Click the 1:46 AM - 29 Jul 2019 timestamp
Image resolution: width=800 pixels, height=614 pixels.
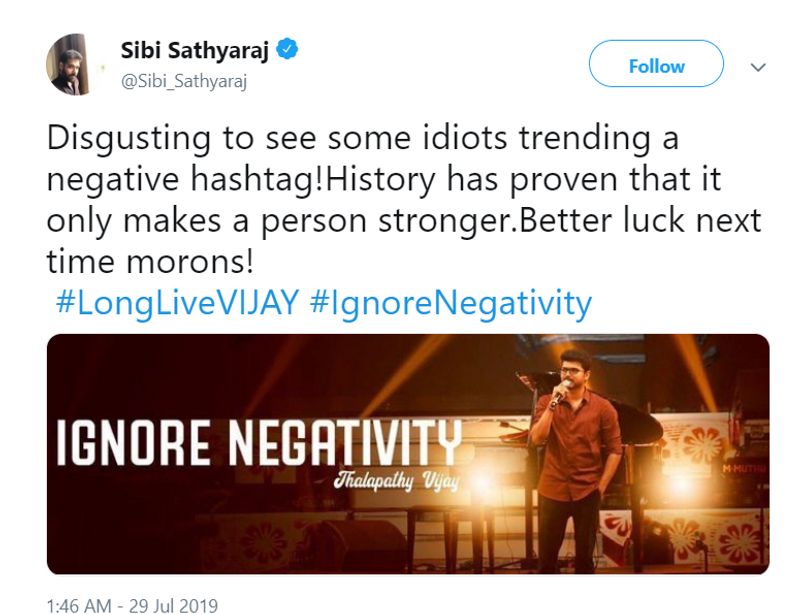pyautogui.click(x=132, y=605)
